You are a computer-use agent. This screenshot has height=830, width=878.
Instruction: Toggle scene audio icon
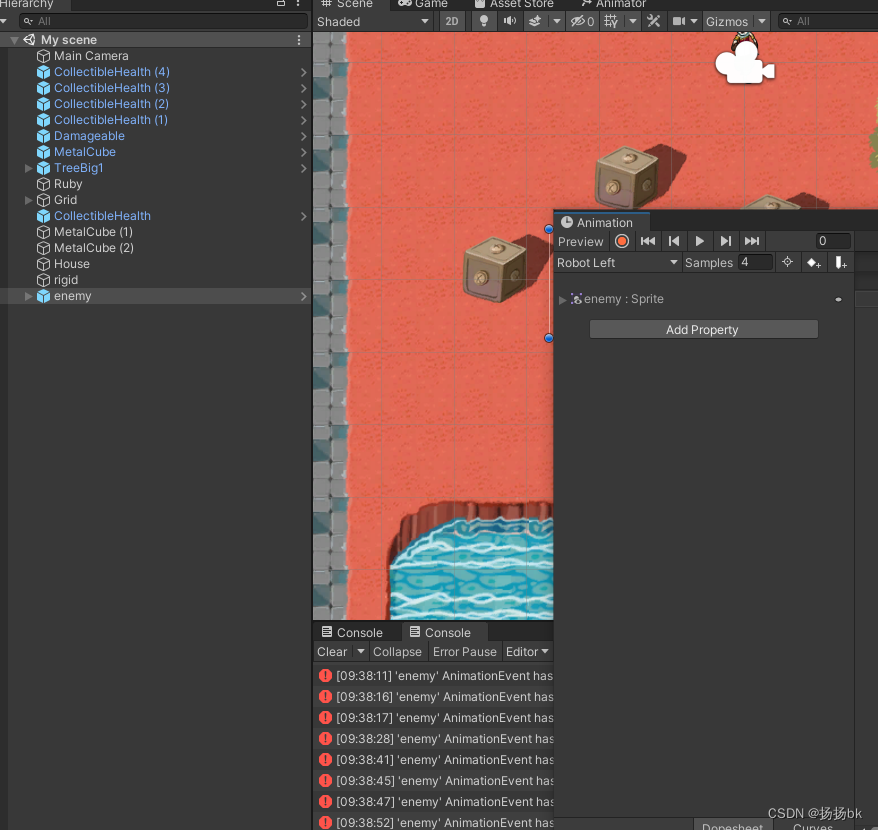pos(509,20)
